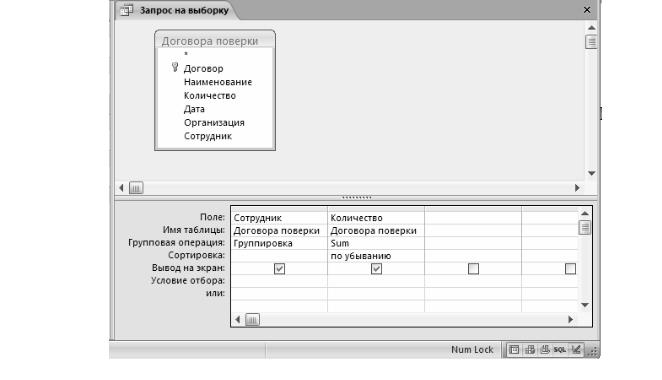Check display checkbox in third grid column

(473, 269)
